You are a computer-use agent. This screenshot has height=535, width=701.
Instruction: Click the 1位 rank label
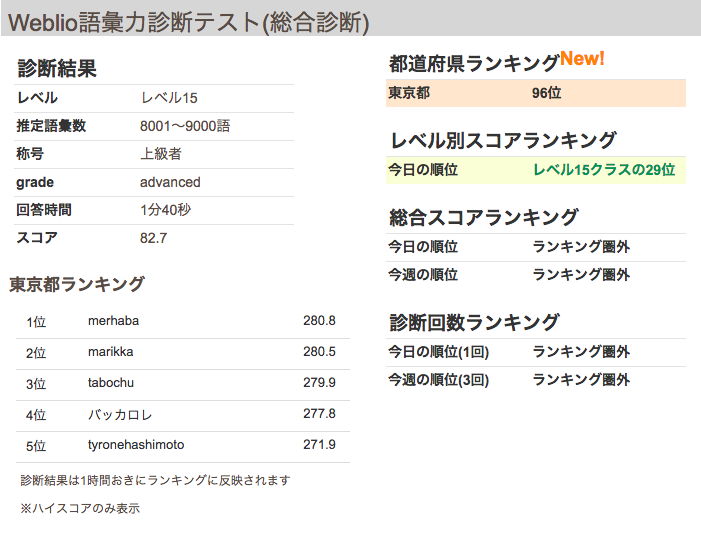pyautogui.click(x=36, y=322)
